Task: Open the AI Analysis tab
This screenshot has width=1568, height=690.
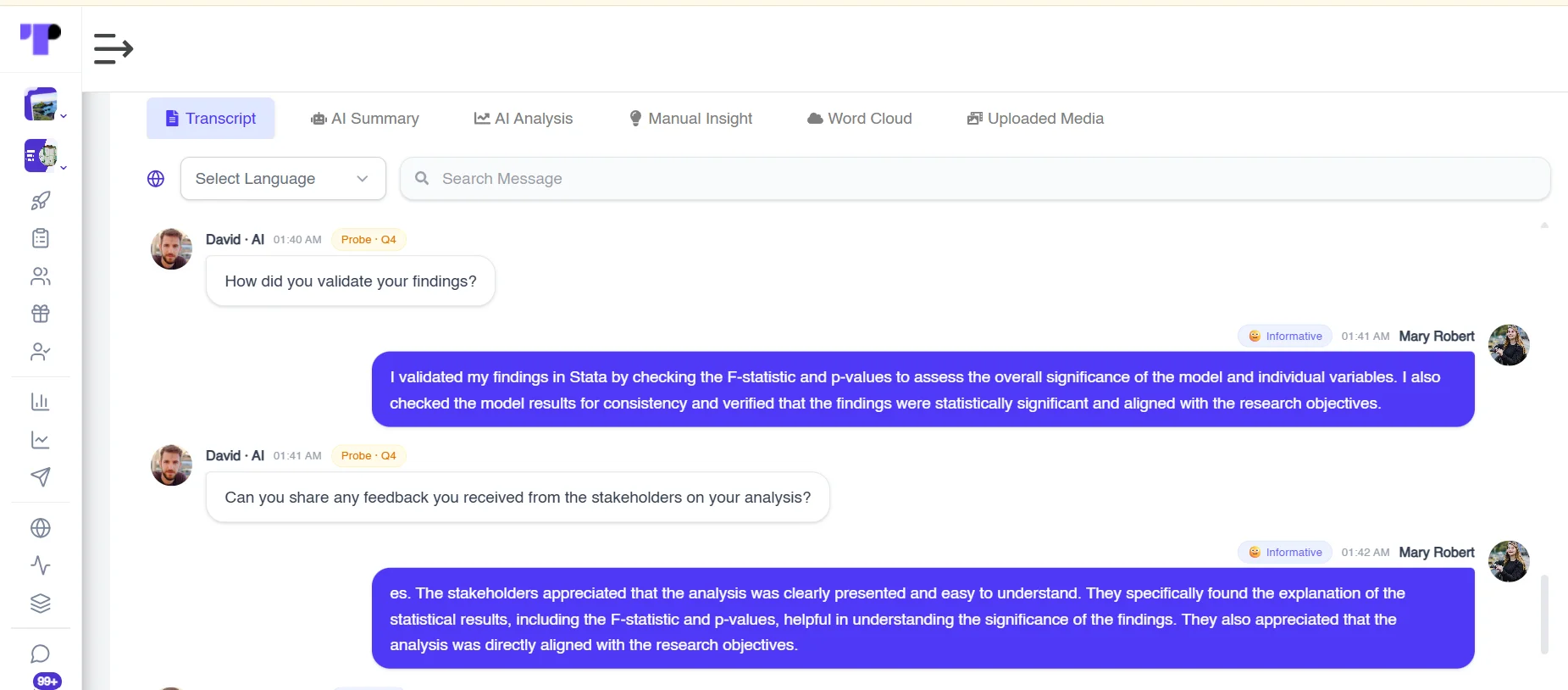Action: tap(524, 119)
